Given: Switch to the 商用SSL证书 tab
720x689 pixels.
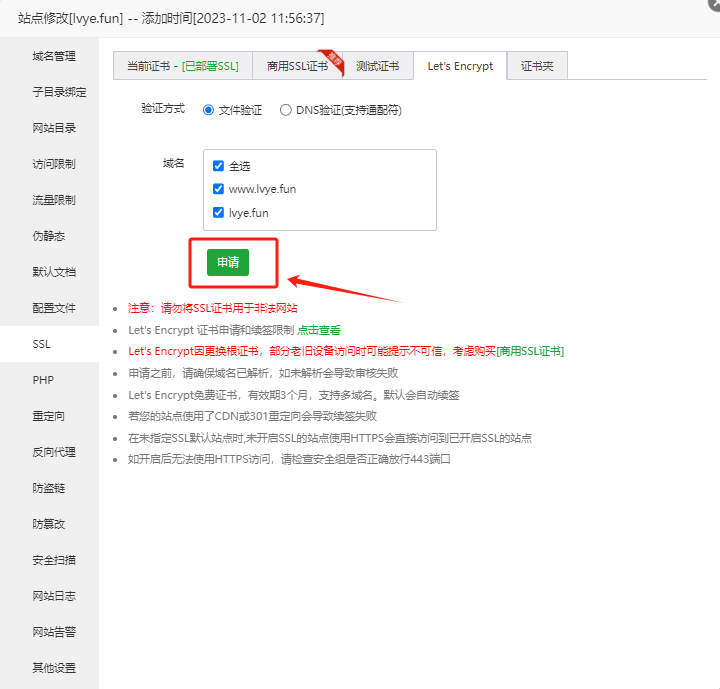Looking at the screenshot, I should [298, 66].
